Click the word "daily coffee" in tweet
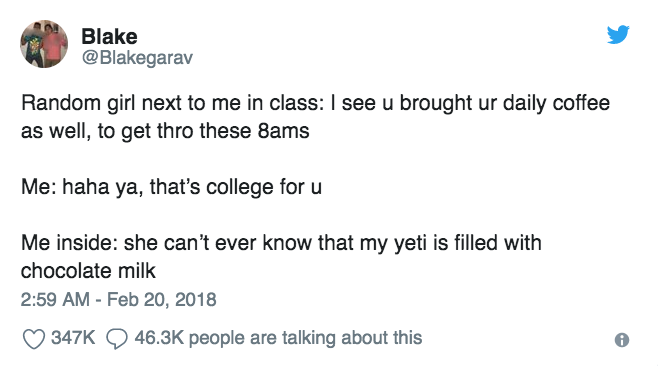658x366 pixels. tap(556, 103)
